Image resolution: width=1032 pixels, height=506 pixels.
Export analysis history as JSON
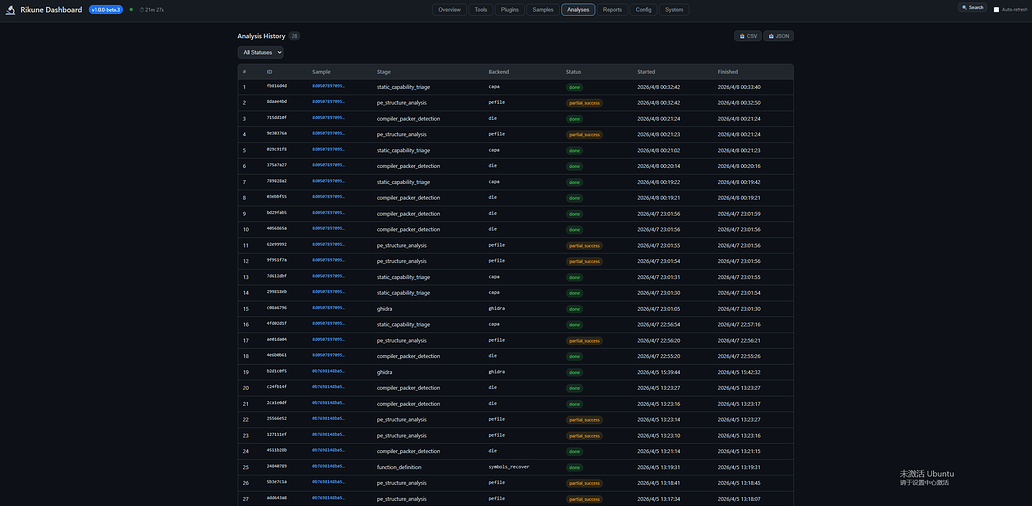pos(779,36)
